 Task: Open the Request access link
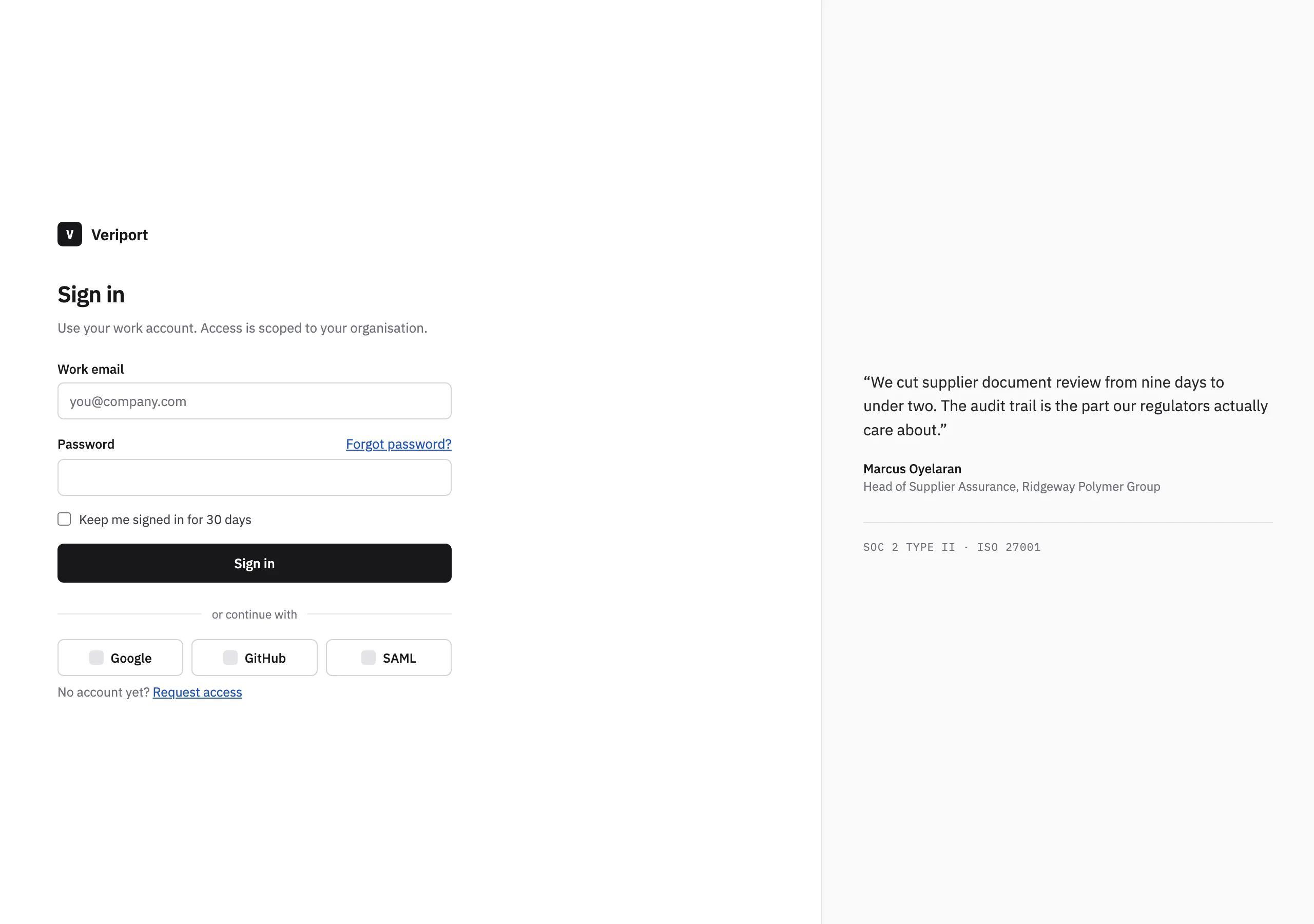198,691
